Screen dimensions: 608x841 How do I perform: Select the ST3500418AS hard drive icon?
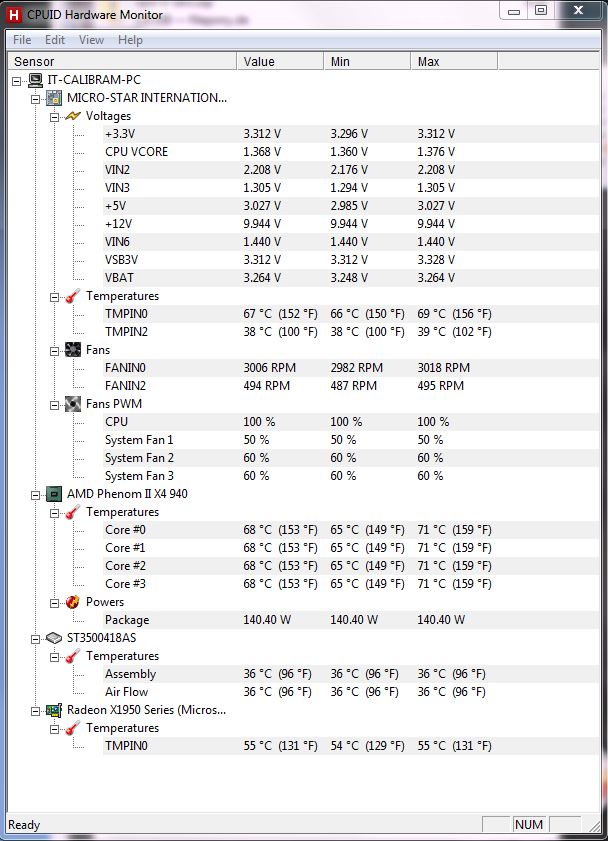coord(54,638)
